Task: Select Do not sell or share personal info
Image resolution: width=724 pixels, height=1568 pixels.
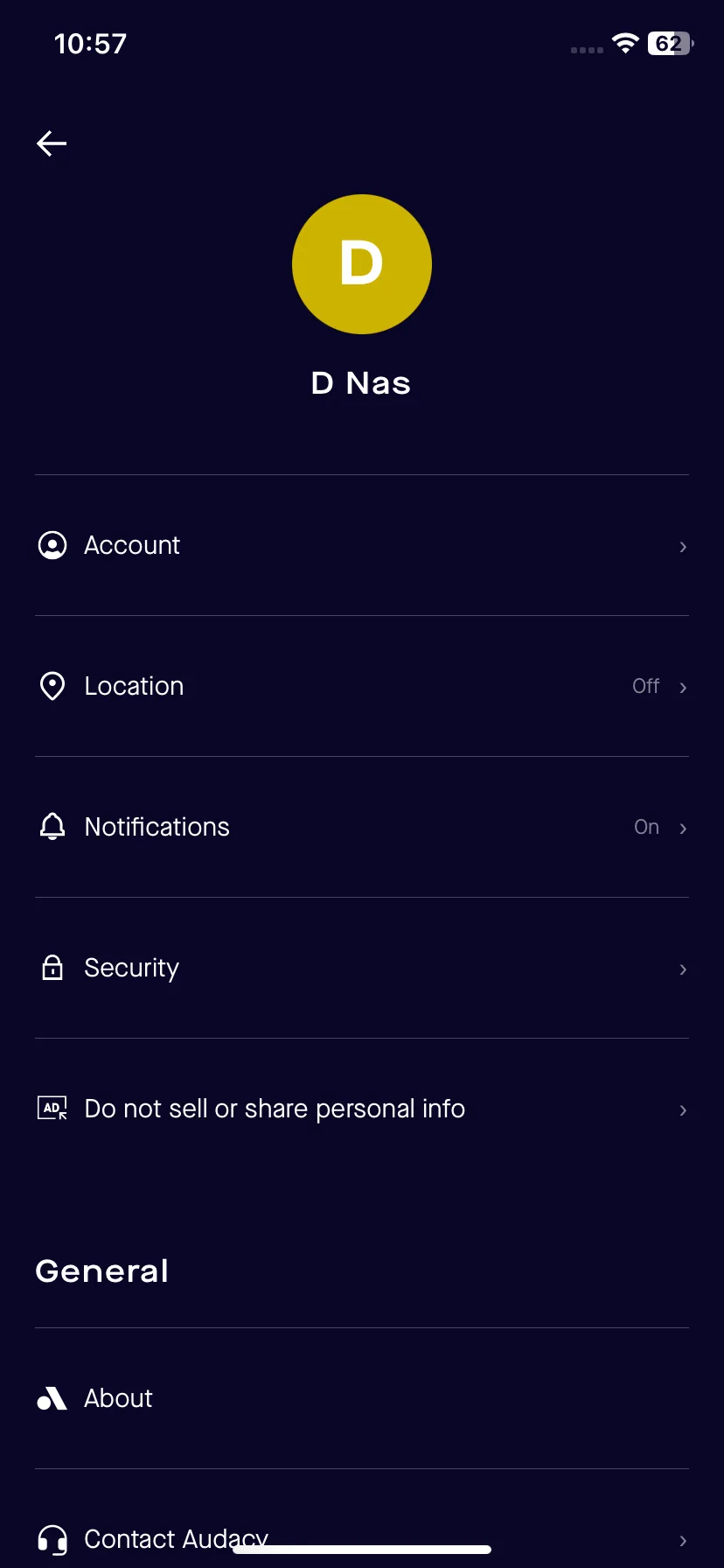Action: tap(362, 1109)
